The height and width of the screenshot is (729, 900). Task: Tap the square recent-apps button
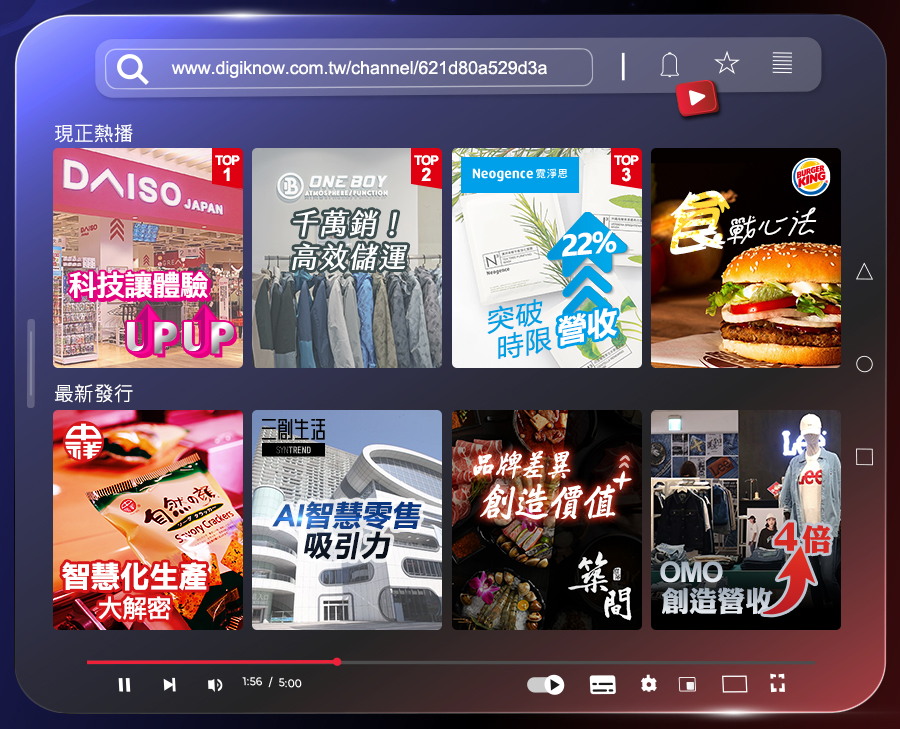click(864, 457)
